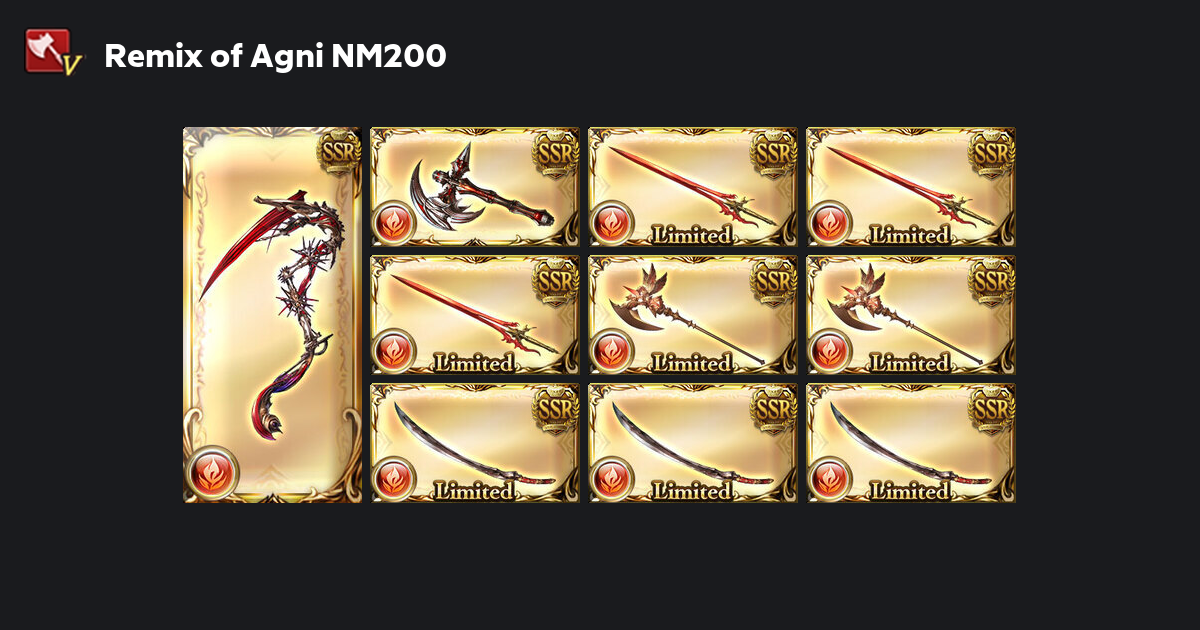The image size is (1200, 630).
Task: Select the red scythe main weapon card
Action: pos(272,314)
